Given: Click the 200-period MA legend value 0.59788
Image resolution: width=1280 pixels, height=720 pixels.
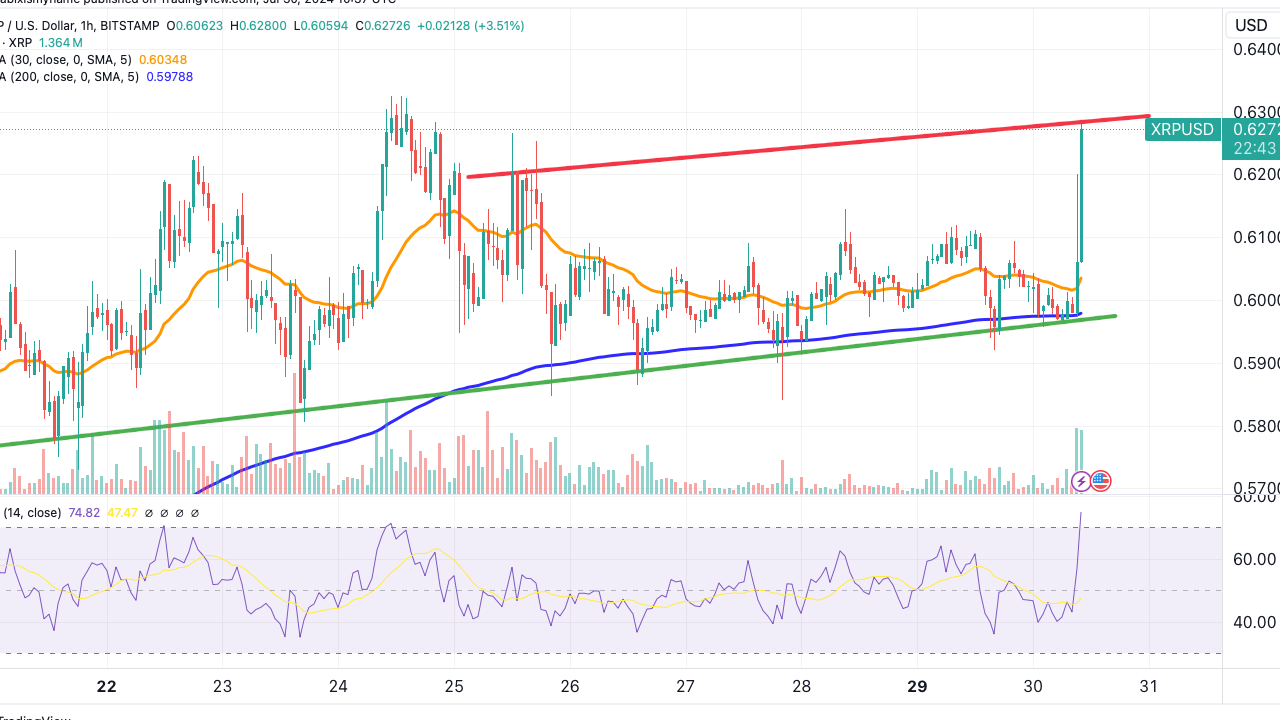Looking at the screenshot, I should (x=169, y=77).
